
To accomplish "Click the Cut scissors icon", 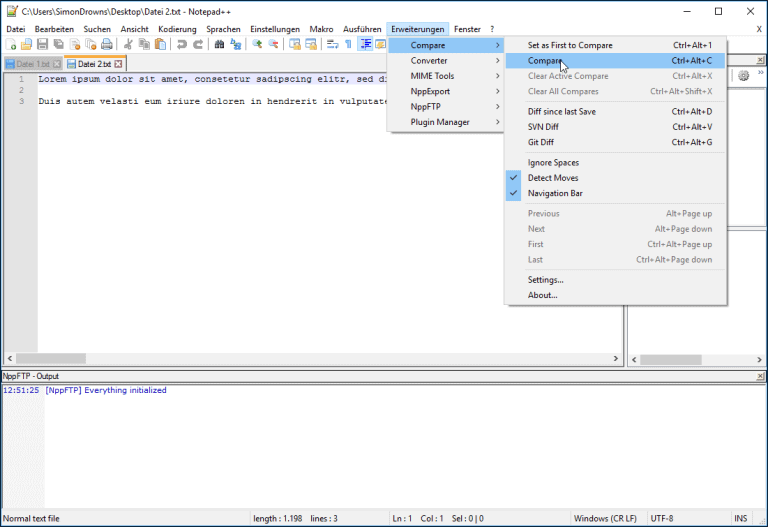I will [129, 45].
